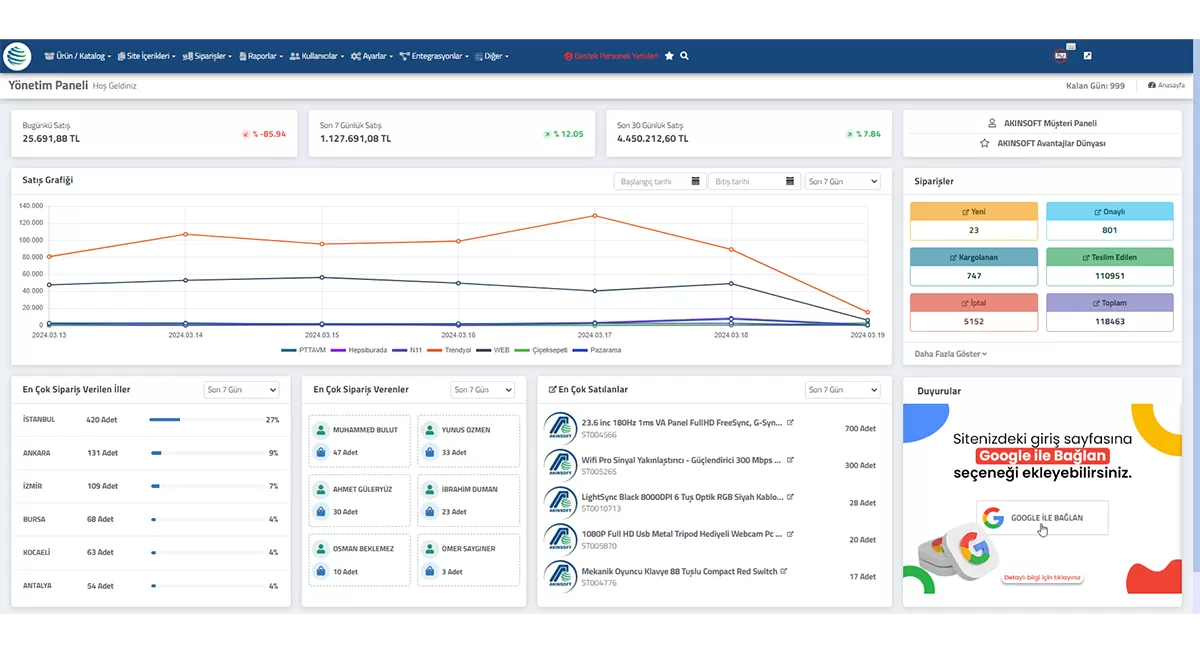Click the star favorites icon in navbar

pos(670,56)
